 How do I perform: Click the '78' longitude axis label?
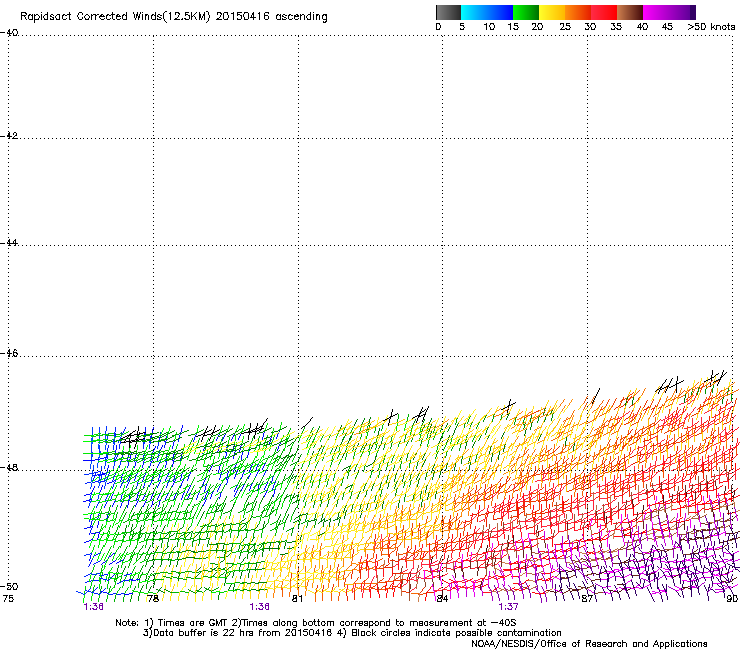153,599
